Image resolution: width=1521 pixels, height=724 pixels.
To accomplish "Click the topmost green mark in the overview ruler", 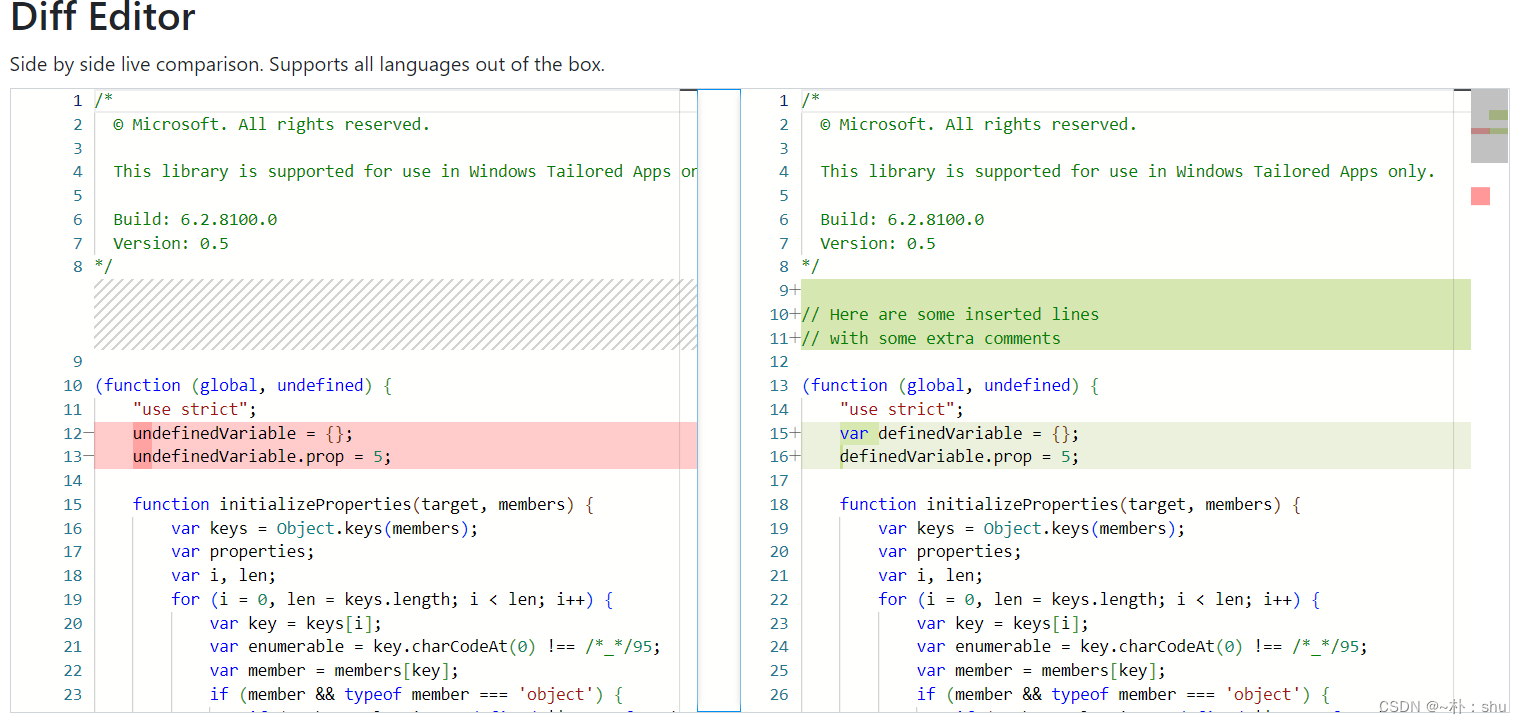I will (x=1498, y=115).
